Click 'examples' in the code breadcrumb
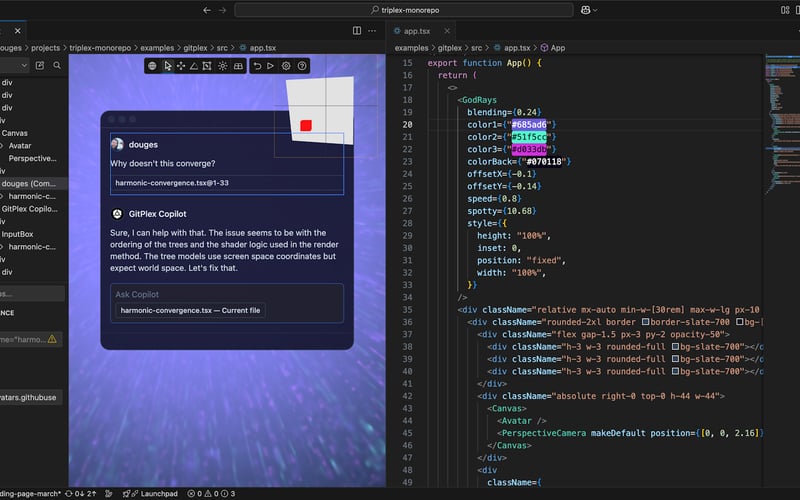The width and height of the screenshot is (800, 500). [411, 48]
